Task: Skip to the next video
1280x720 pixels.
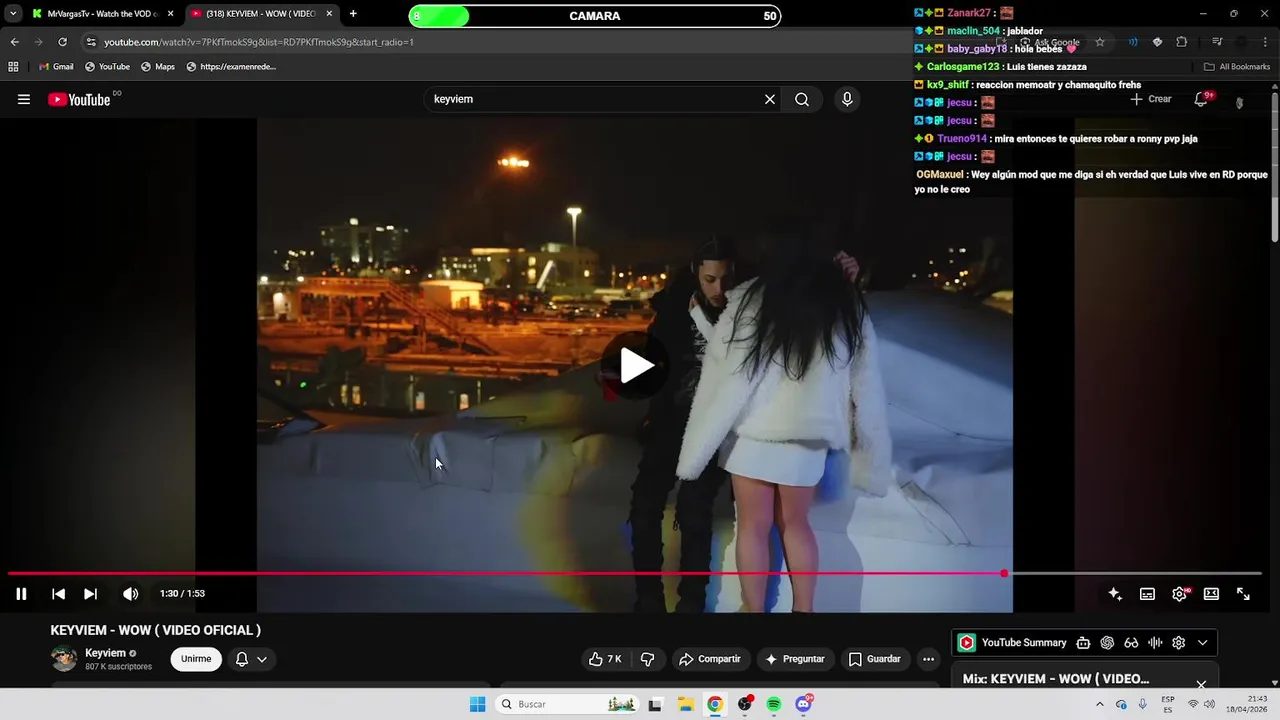Action: (x=90, y=594)
